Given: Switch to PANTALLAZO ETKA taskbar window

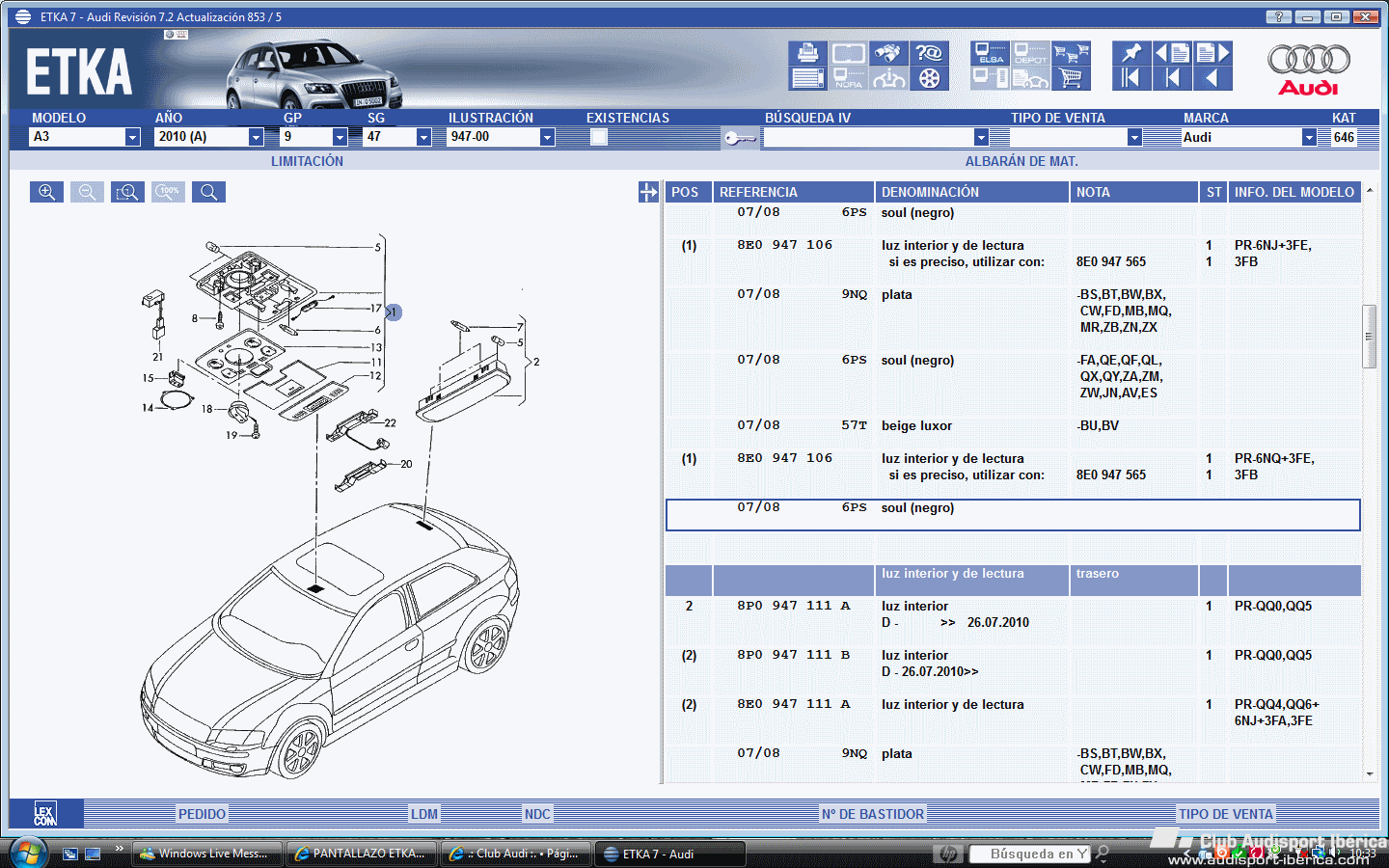Looking at the screenshot, I should coord(362,854).
